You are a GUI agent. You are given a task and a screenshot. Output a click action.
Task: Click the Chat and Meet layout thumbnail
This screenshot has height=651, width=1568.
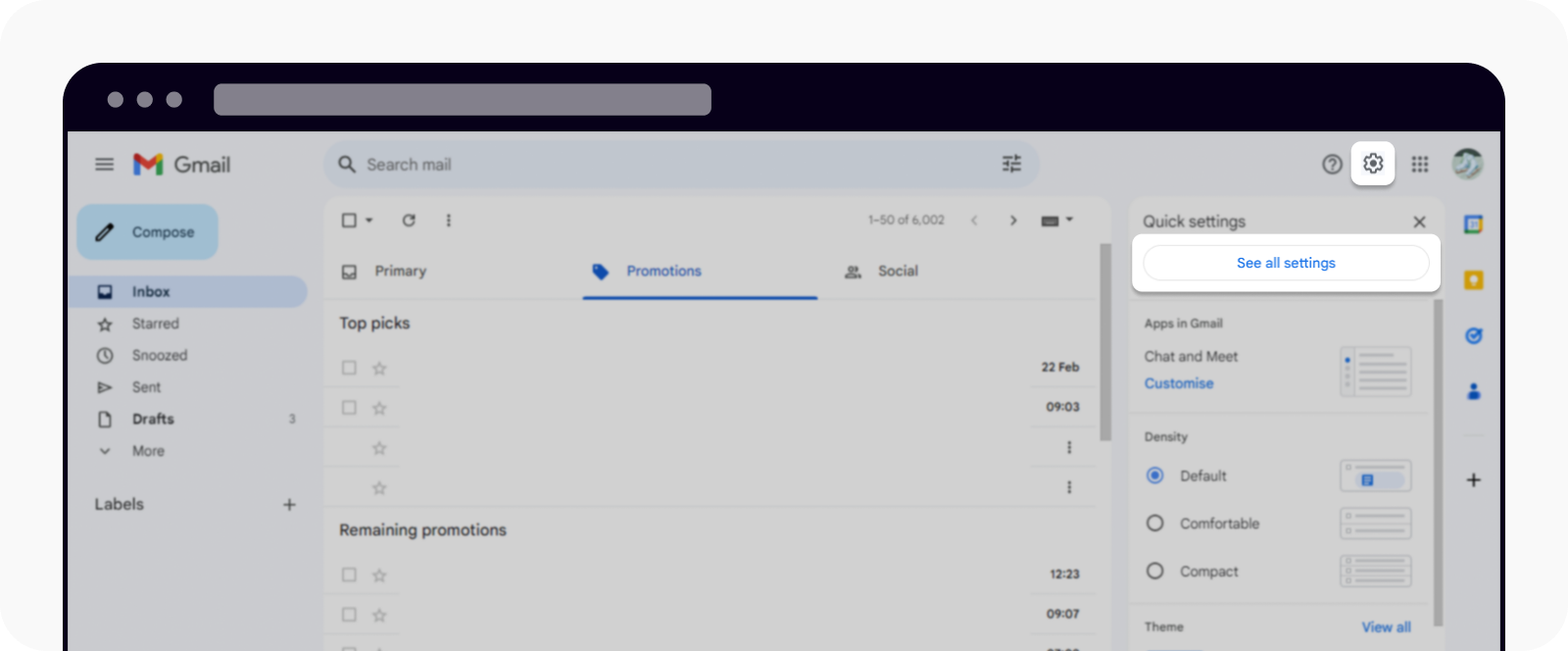(1376, 372)
